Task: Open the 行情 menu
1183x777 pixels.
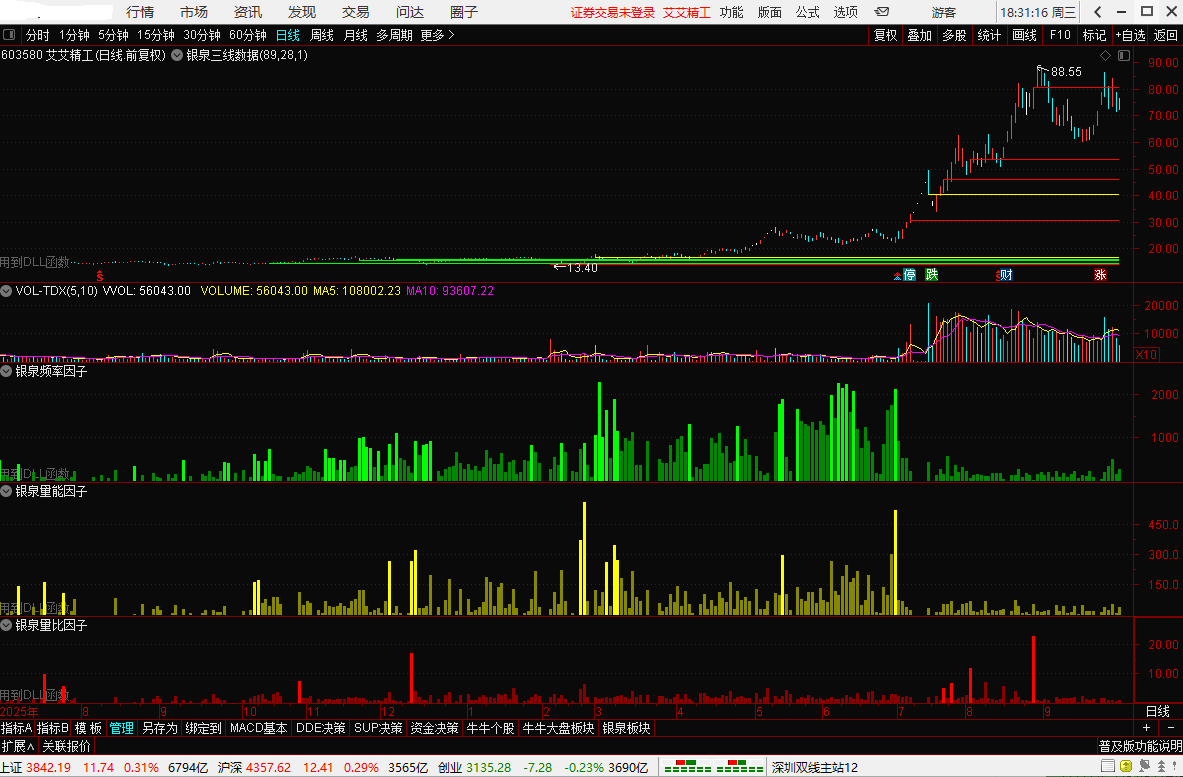Action: click(x=140, y=12)
